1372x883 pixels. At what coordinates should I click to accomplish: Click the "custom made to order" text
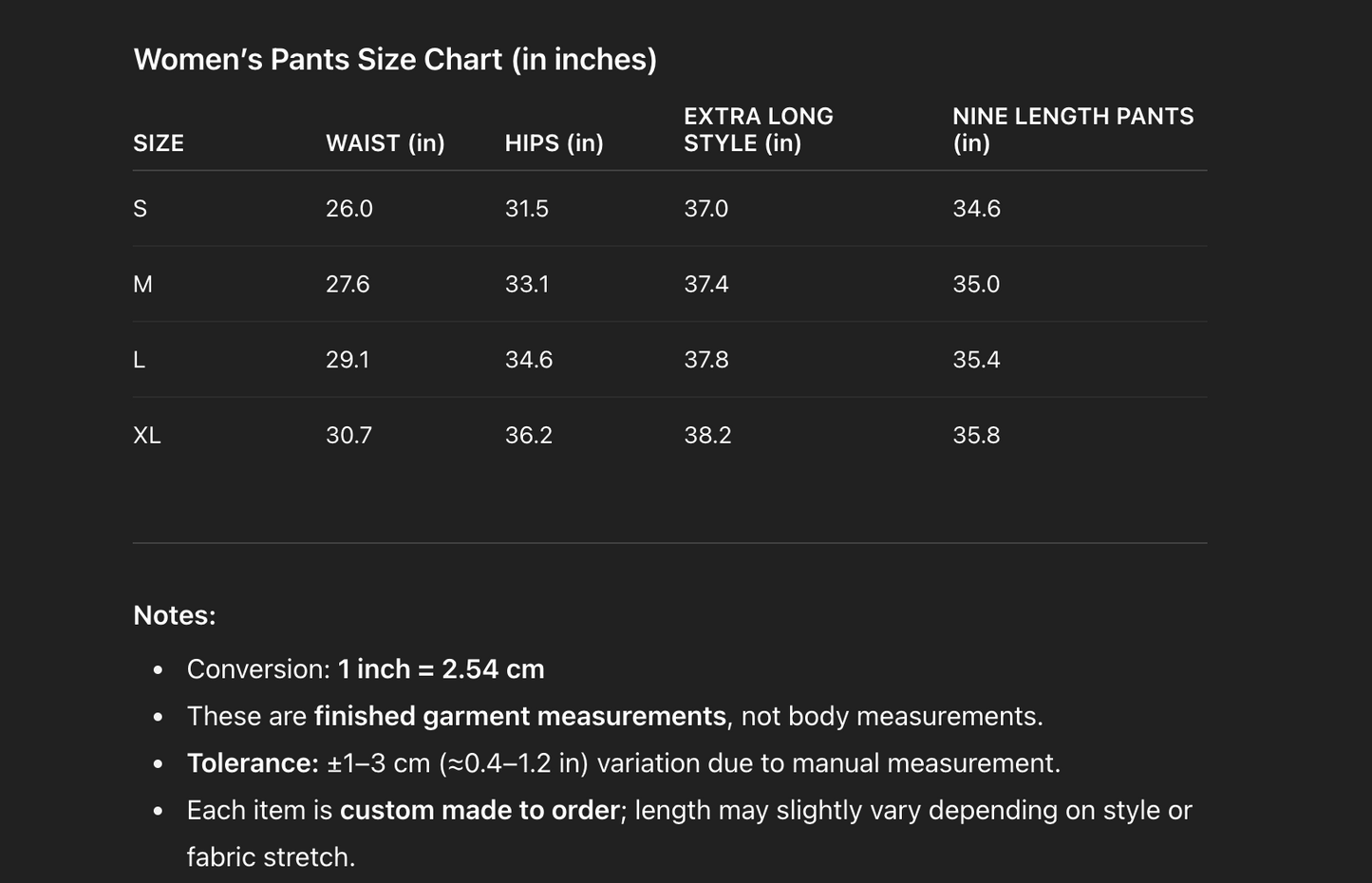pos(479,810)
